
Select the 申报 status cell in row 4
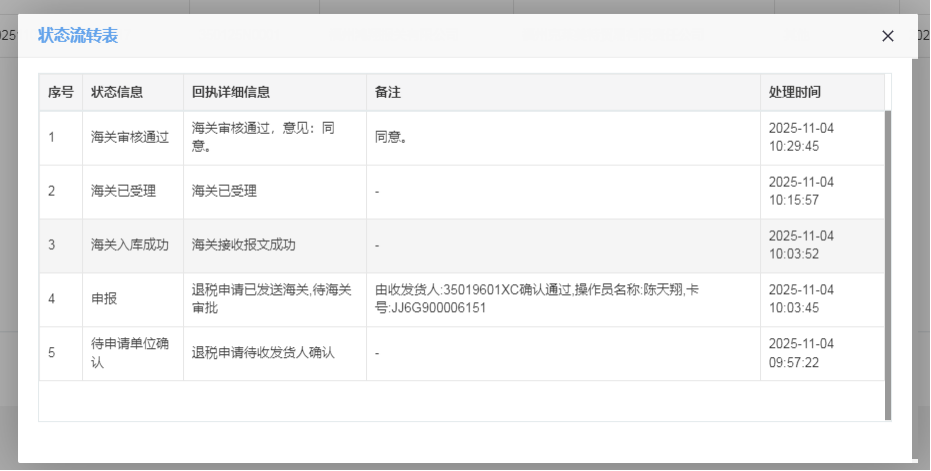(104, 299)
